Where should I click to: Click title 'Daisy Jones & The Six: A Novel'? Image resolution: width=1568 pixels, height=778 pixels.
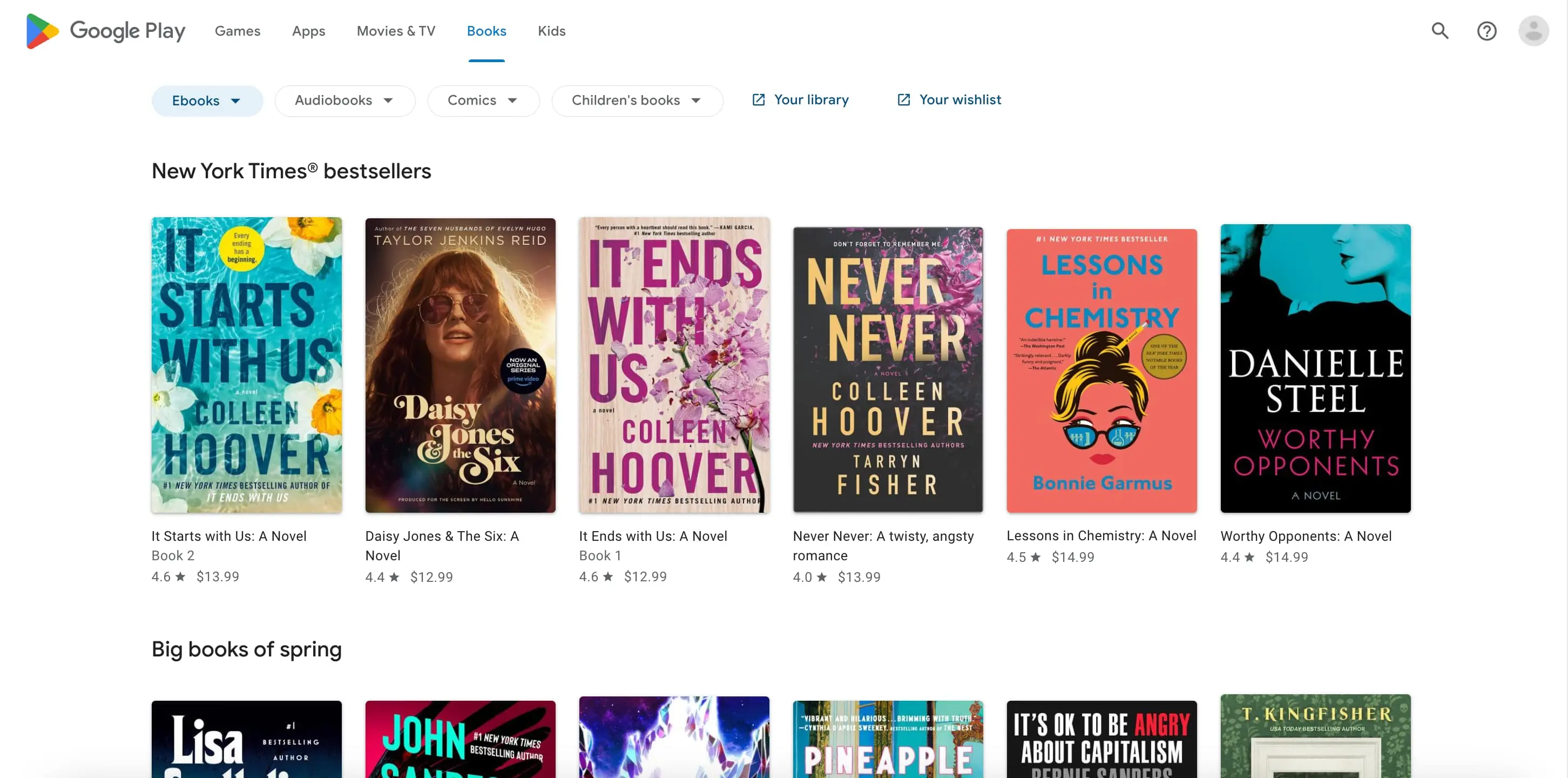coord(443,546)
